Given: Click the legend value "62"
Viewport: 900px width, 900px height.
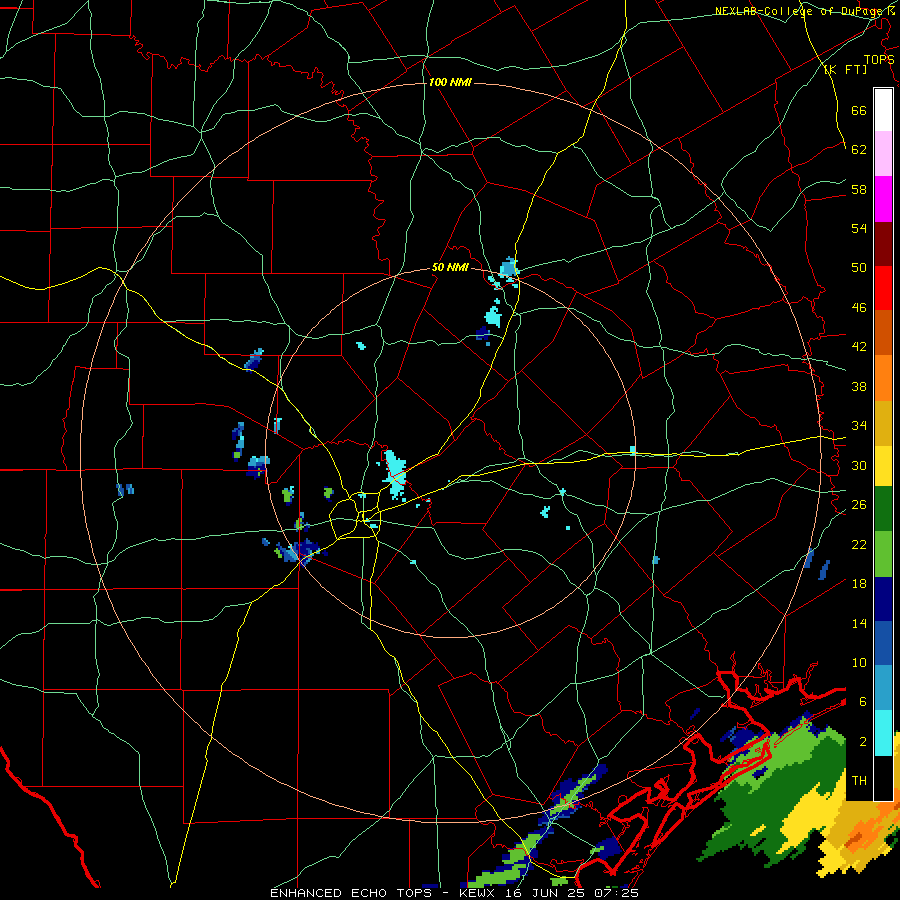Looking at the screenshot, I should coord(859,150).
